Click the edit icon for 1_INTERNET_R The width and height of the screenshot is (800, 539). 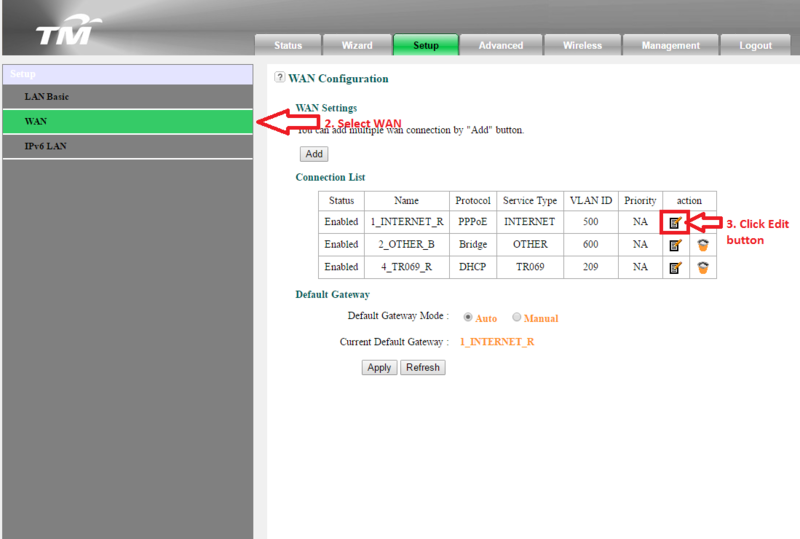click(x=676, y=222)
